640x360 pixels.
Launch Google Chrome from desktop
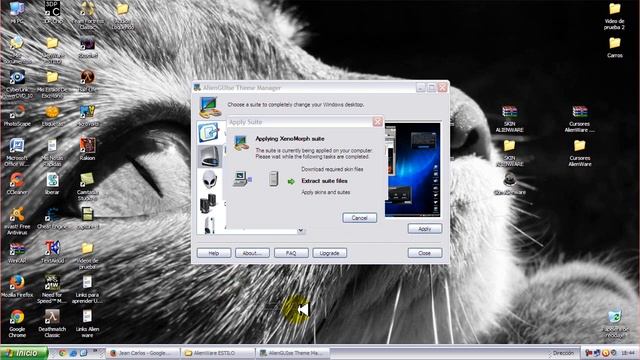(x=17, y=324)
